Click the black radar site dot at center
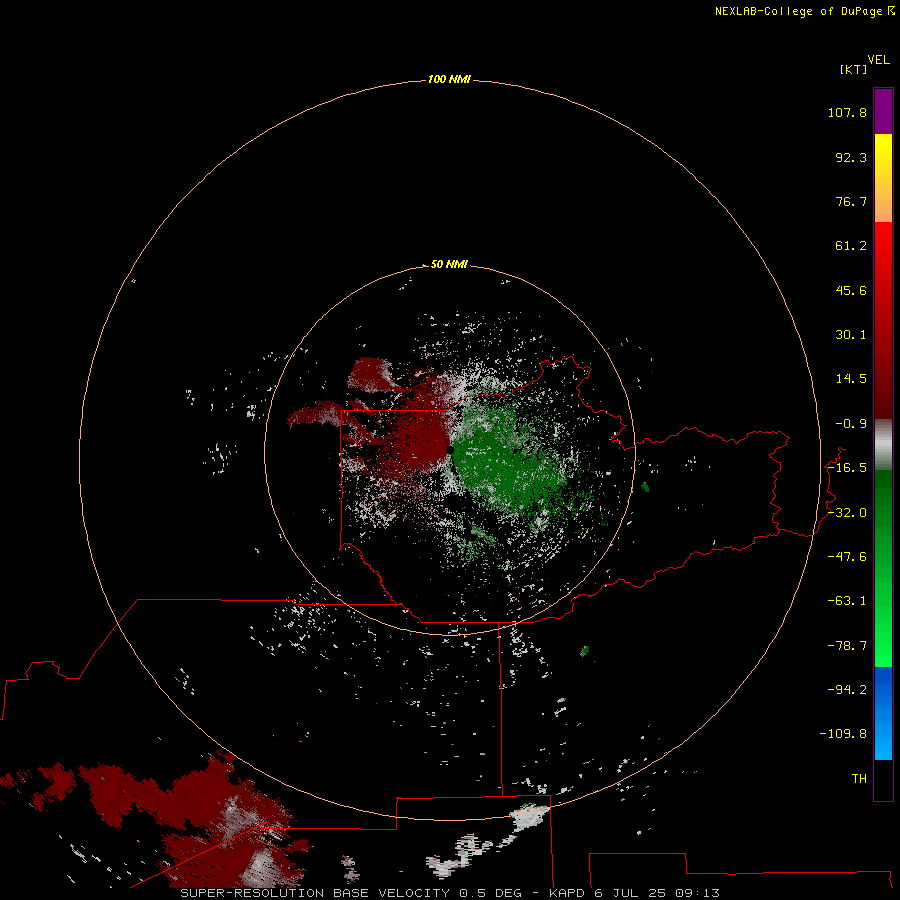 450,450
